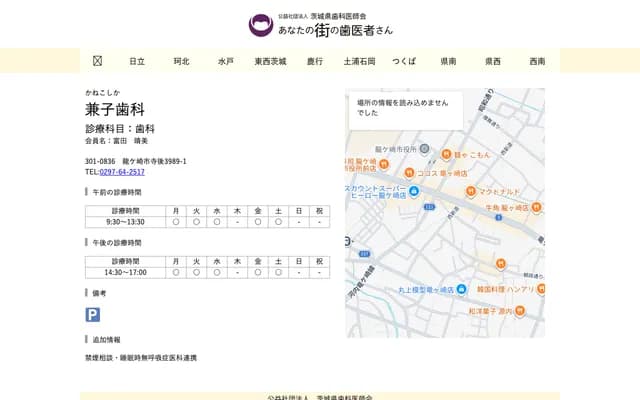640x400 pixels.
Task: Click the 備考 section heading
Action: pyautogui.click(x=99, y=293)
